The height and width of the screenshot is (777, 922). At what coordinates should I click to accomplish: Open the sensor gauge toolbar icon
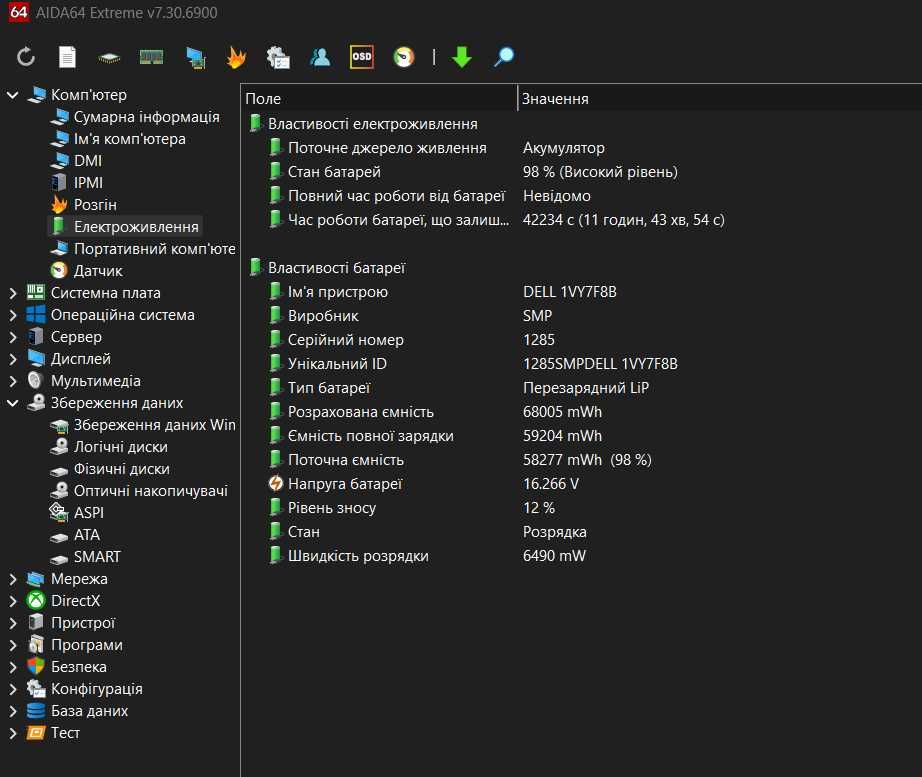click(x=403, y=57)
